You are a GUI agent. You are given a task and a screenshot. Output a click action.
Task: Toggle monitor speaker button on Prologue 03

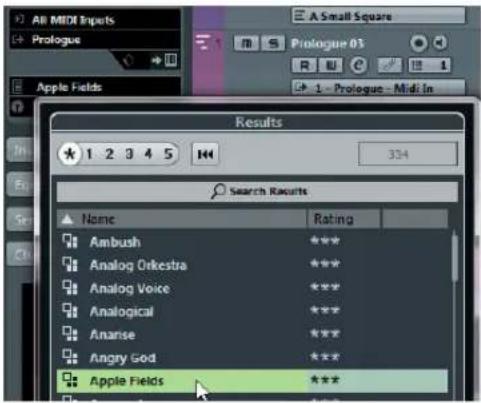440,43
